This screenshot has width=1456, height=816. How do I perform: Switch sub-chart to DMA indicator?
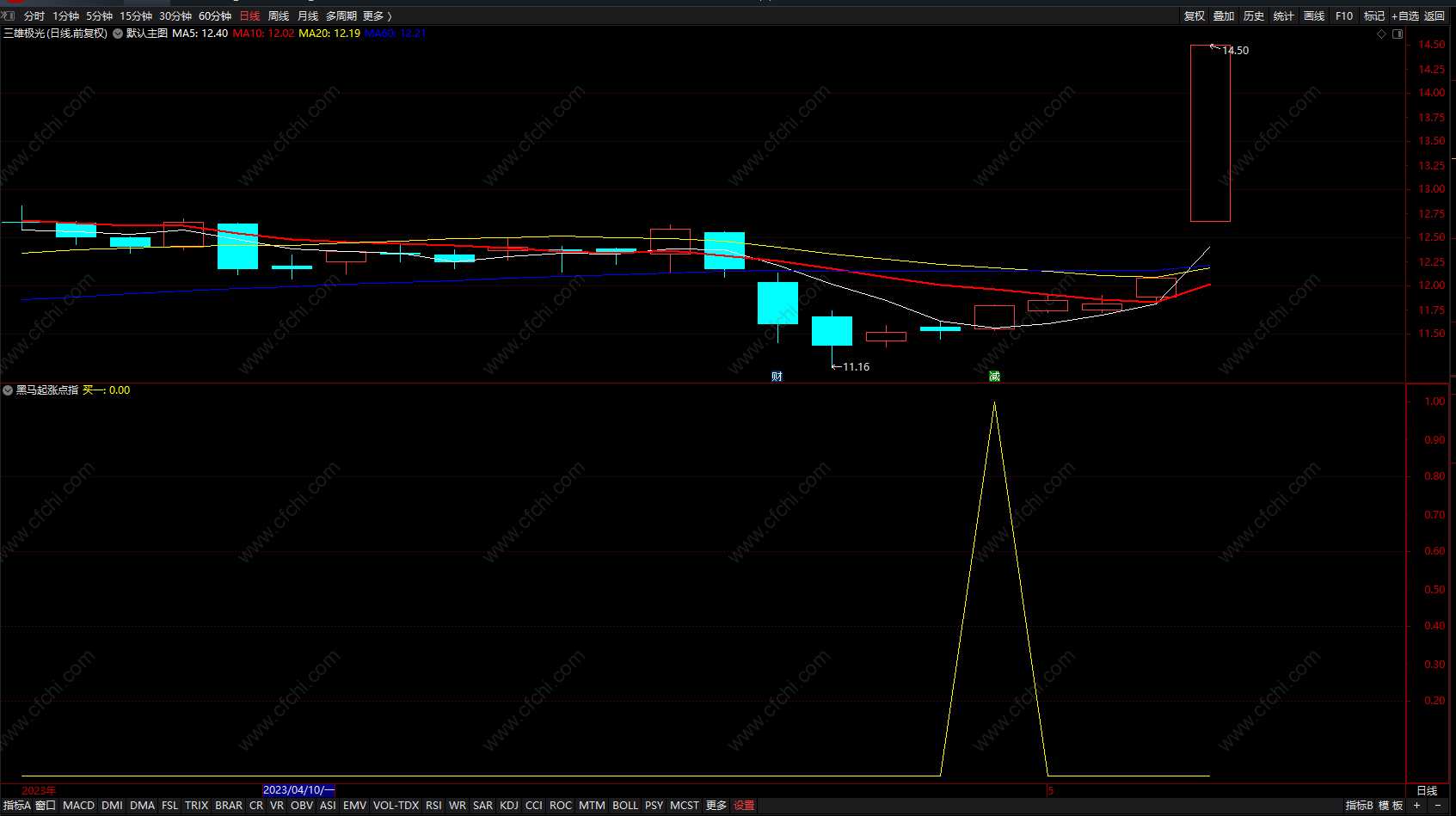pyautogui.click(x=142, y=806)
